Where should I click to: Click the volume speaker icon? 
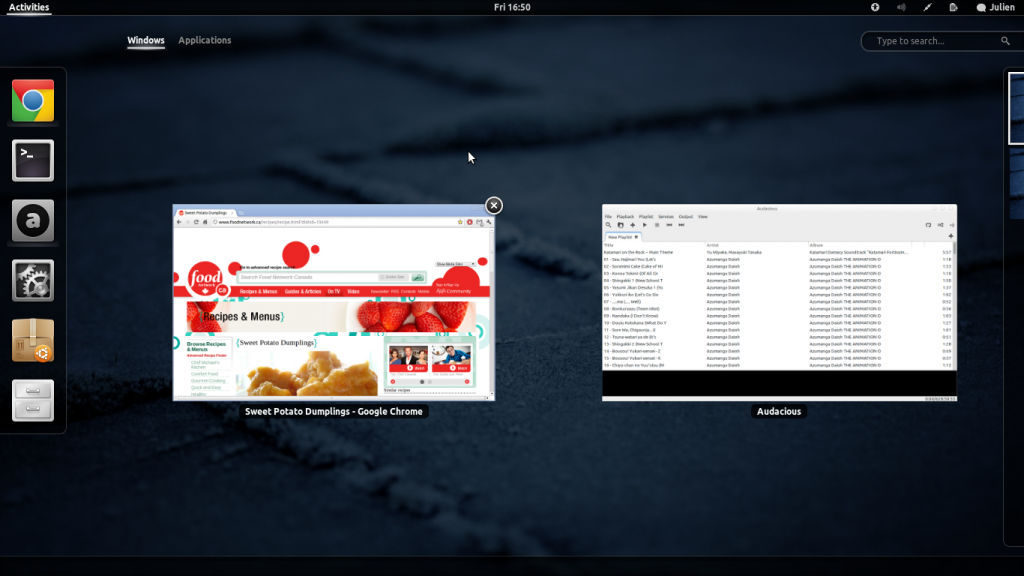point(901,7)
